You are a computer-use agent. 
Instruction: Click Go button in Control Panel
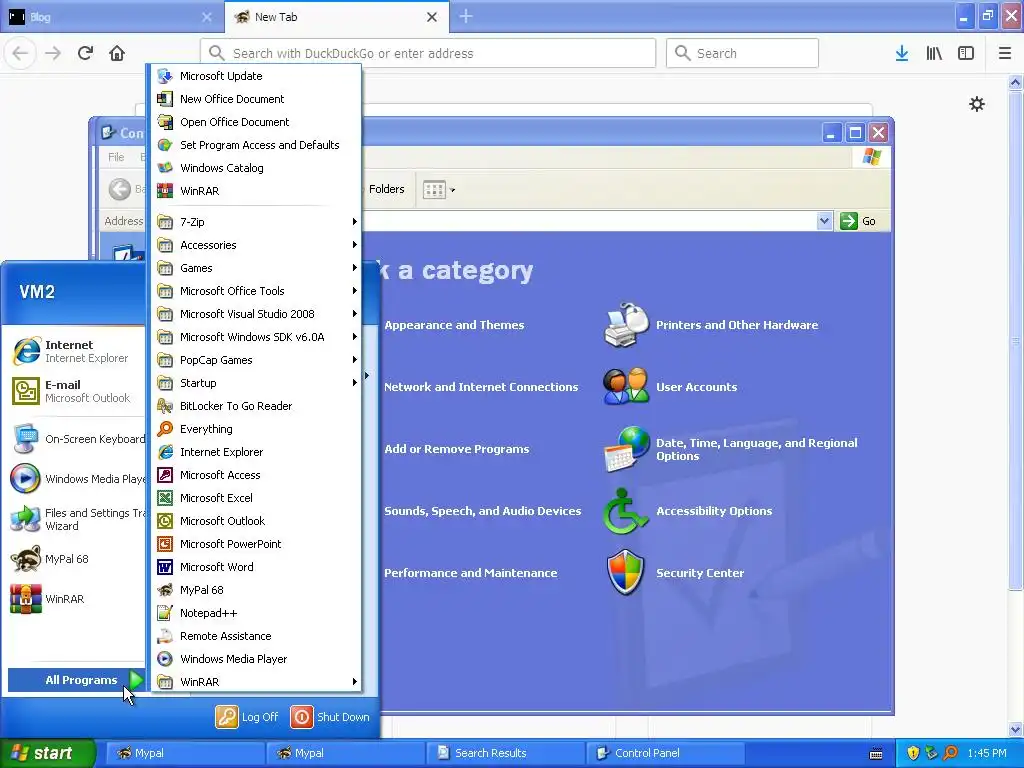coord(858,221)
